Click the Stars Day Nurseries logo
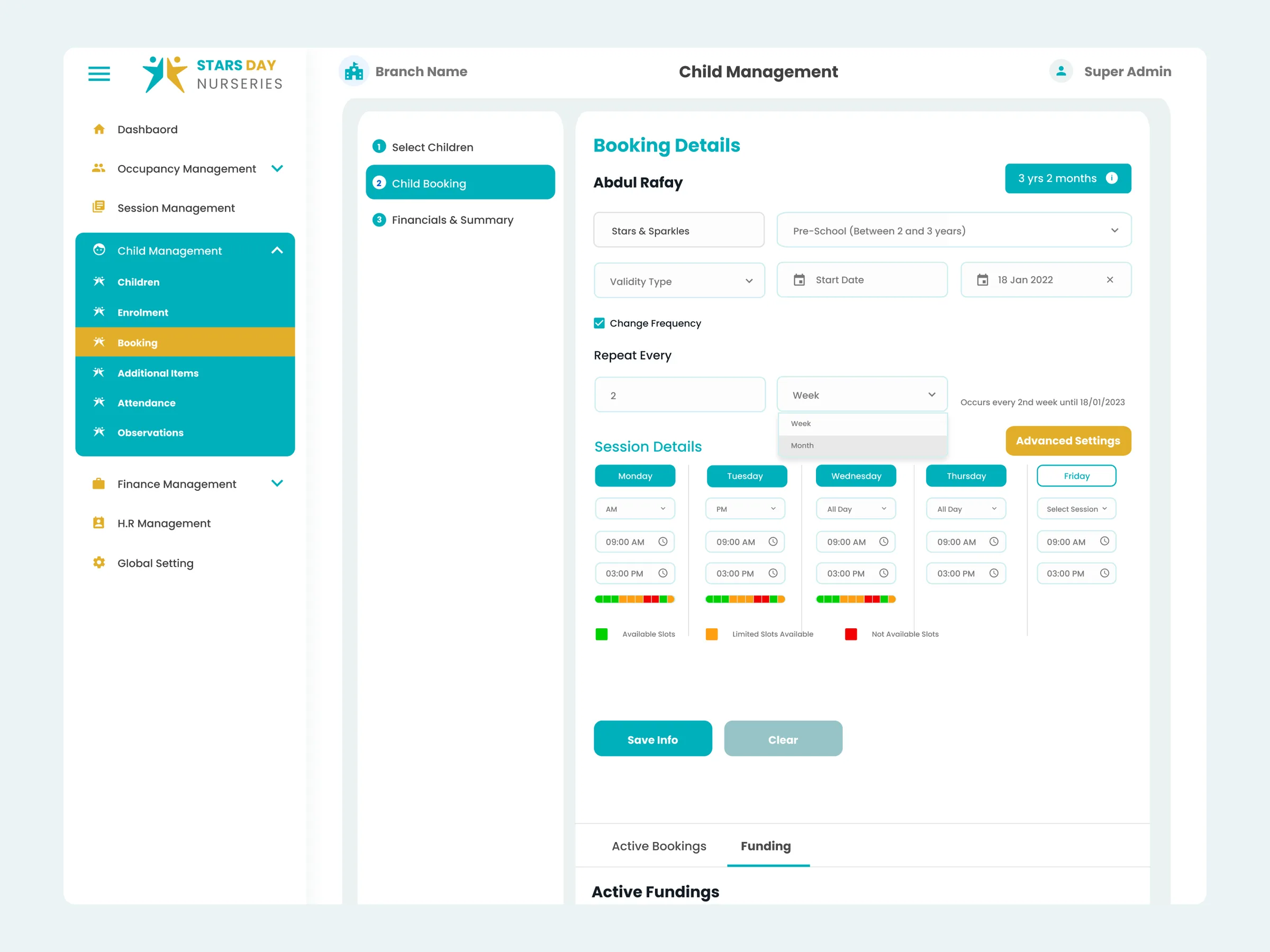Viewport: 1270px width, 952px height. coord(212,74)
